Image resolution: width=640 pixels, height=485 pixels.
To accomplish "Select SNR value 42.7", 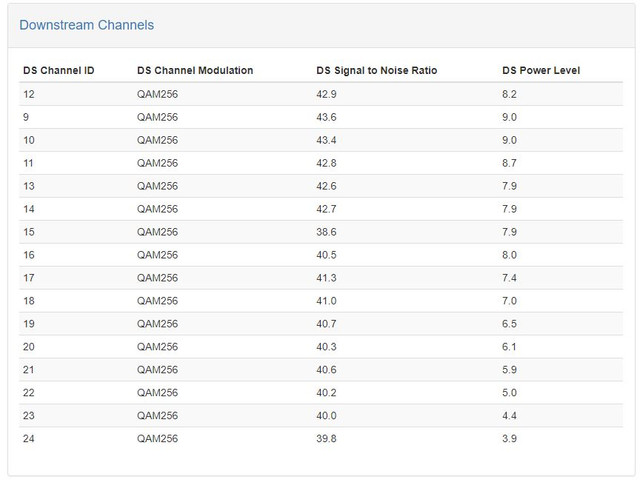I will (326, 209).
